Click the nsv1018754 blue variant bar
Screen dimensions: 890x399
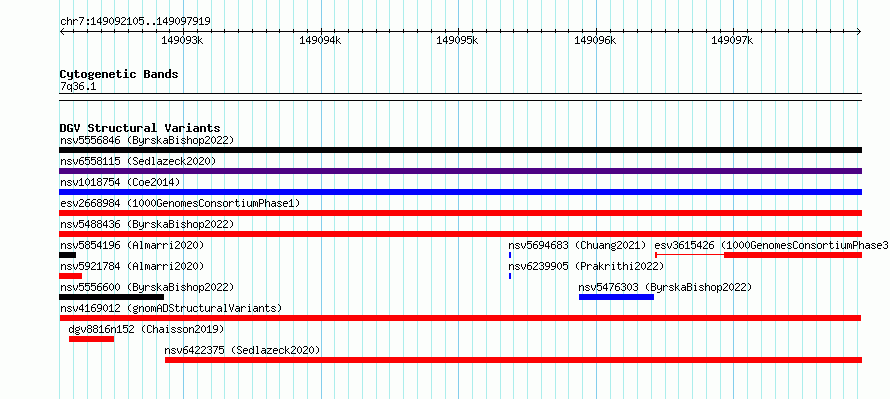pyautogui.click(x=460, y=192)
